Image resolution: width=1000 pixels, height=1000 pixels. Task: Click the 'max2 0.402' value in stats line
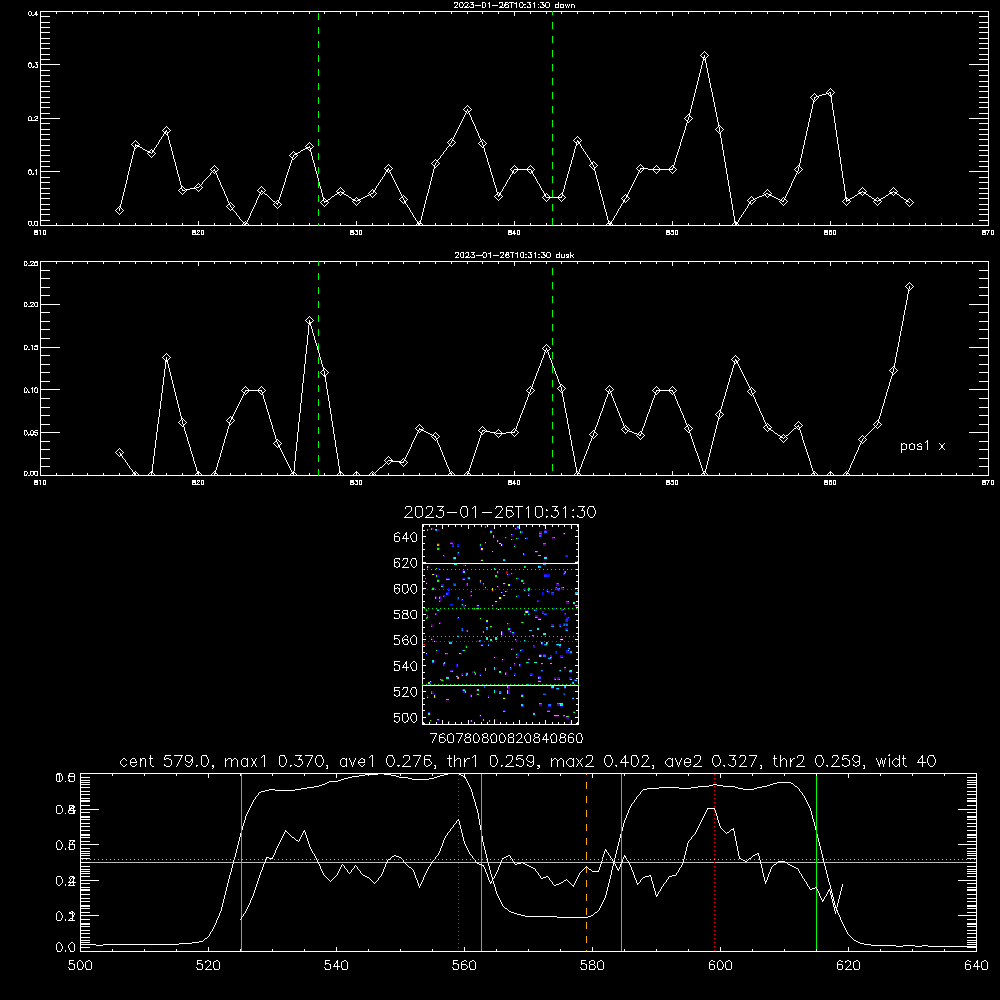coord(601,761)
